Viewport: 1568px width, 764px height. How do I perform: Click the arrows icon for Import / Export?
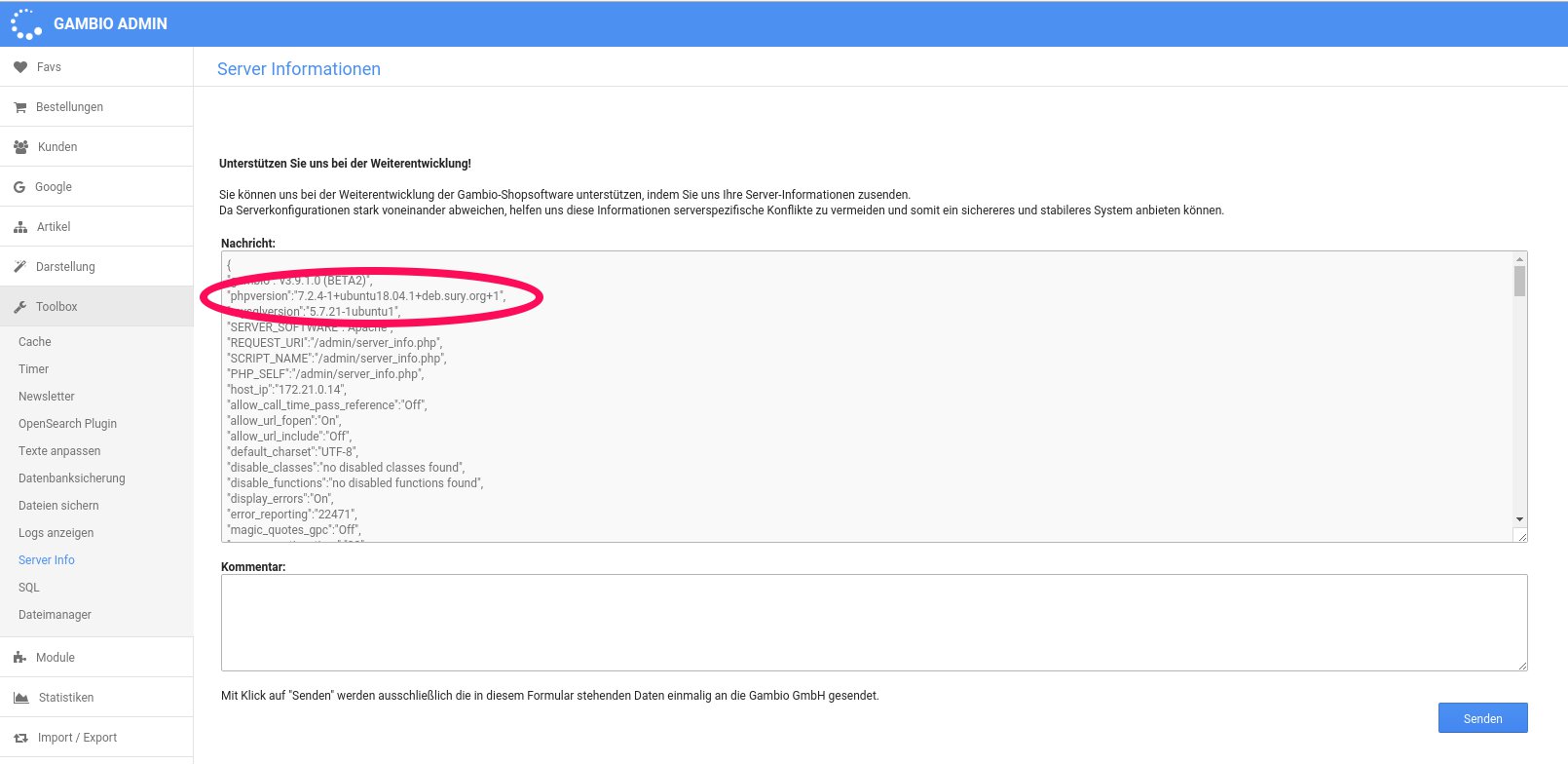tap(20, 738)
